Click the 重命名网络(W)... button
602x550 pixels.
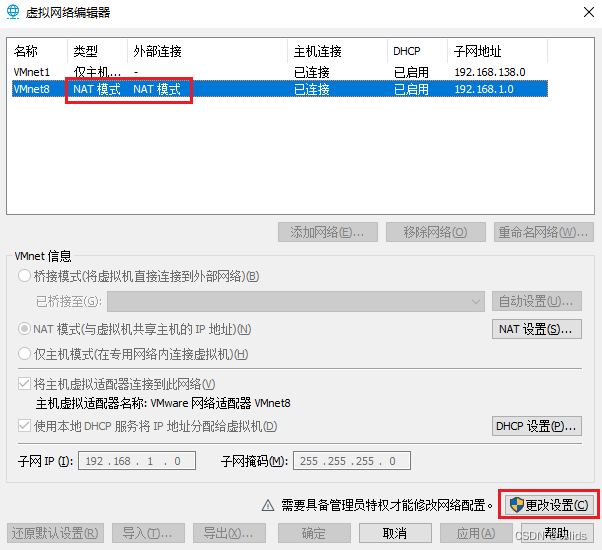click(544, 232)
